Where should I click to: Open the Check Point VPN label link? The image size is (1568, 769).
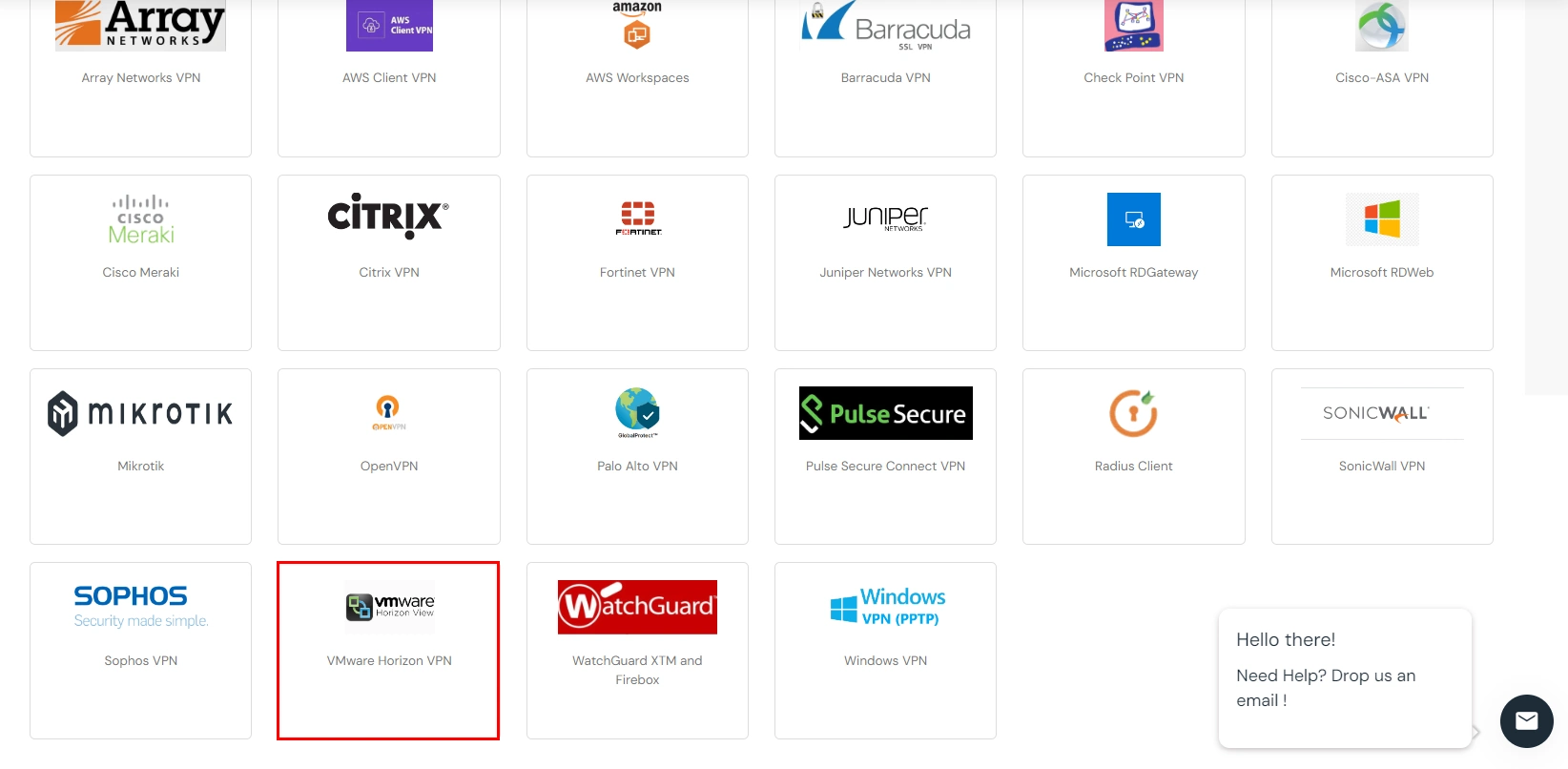pyautogui.click(x=1134, y=78)
